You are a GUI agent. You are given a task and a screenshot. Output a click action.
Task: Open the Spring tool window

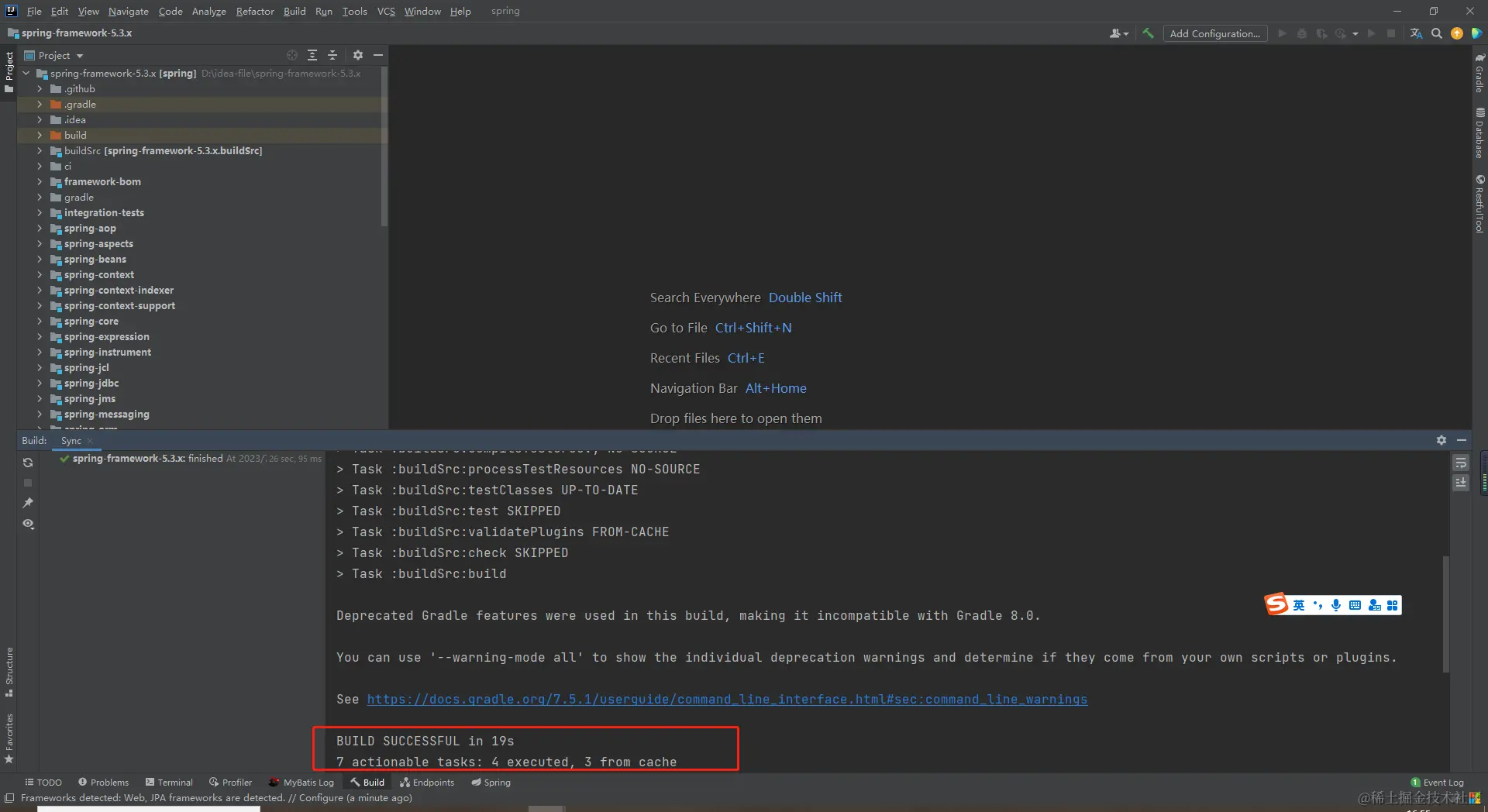click(491, 782)
